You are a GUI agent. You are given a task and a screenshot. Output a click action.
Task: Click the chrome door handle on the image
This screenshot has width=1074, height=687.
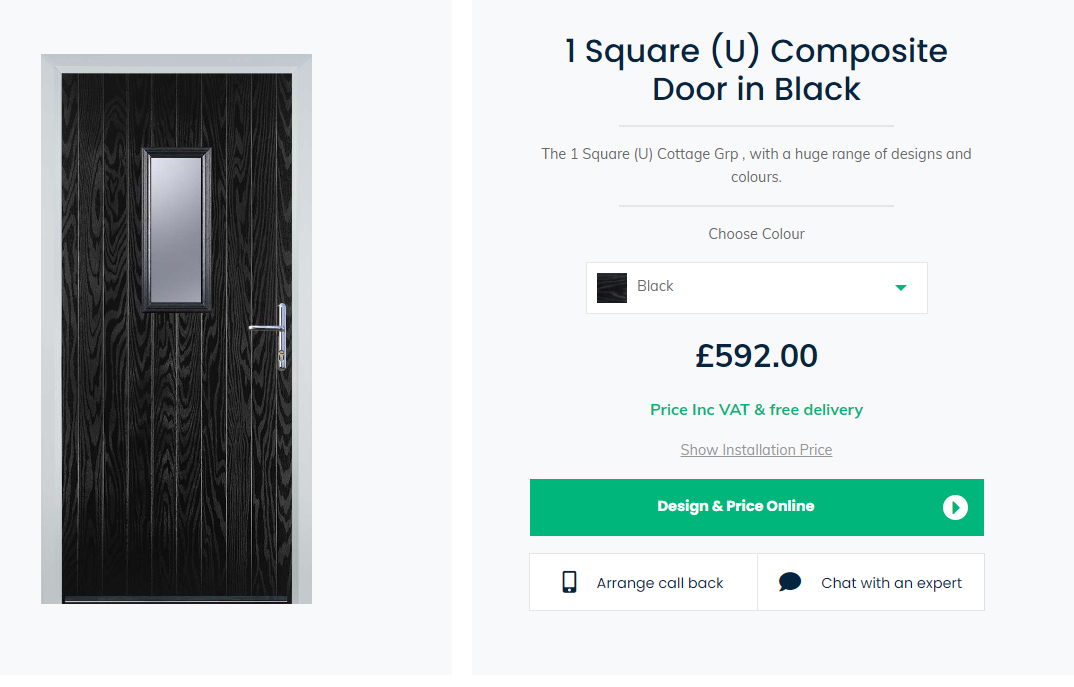[x=272, y=327]
